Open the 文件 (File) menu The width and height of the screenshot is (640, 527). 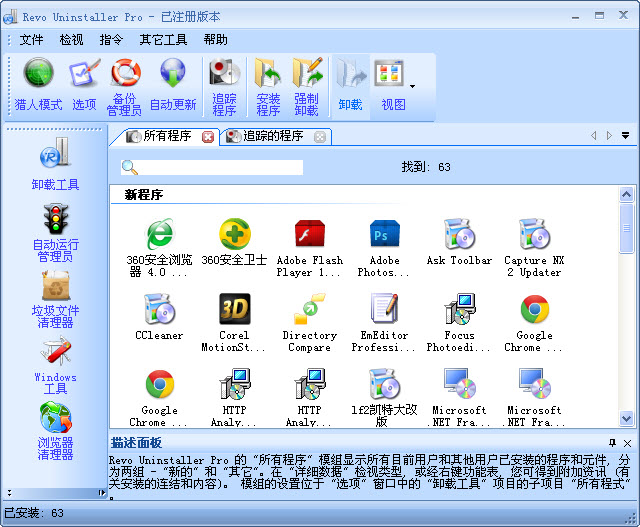click(32, 40)
